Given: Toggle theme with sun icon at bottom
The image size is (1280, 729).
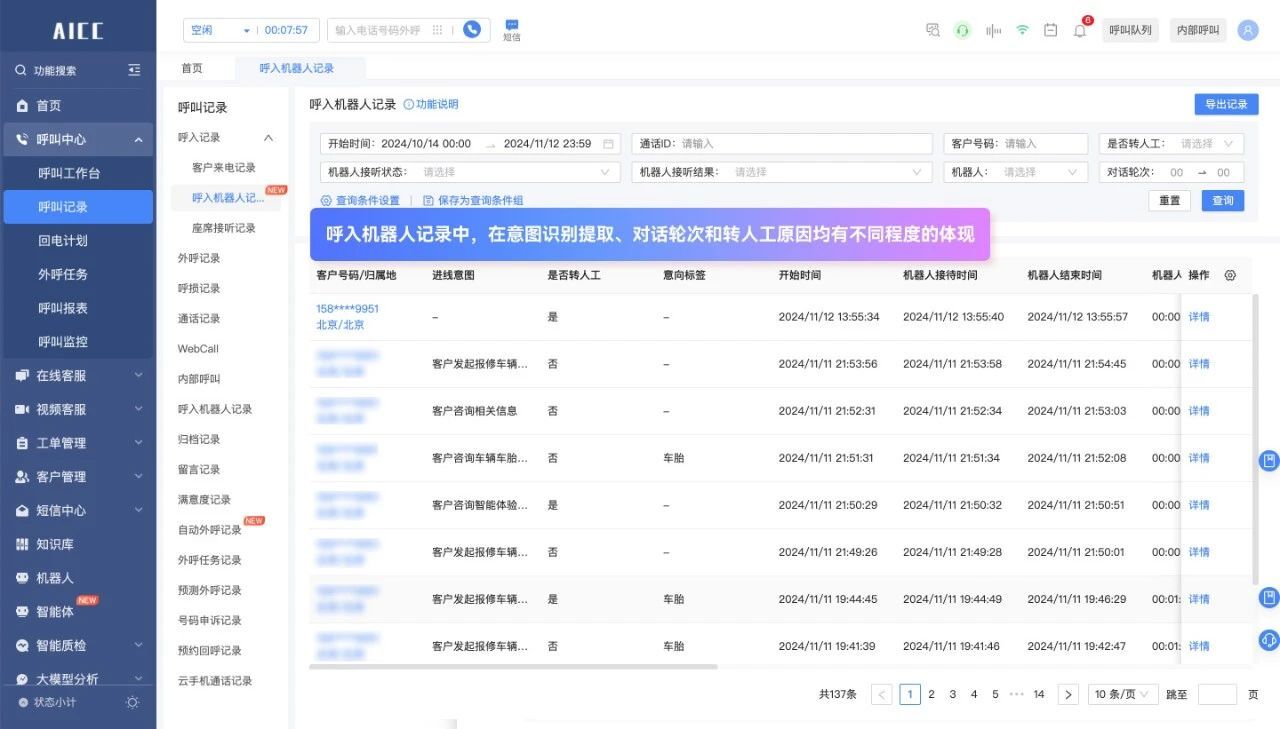Looking at the screenshot, I should pos(132,702).
